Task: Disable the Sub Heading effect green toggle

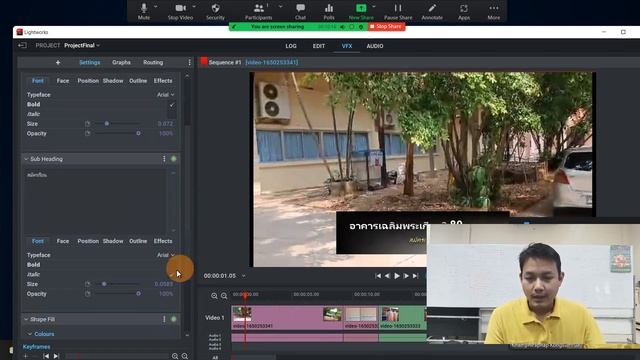Action: tap(173, 159)
